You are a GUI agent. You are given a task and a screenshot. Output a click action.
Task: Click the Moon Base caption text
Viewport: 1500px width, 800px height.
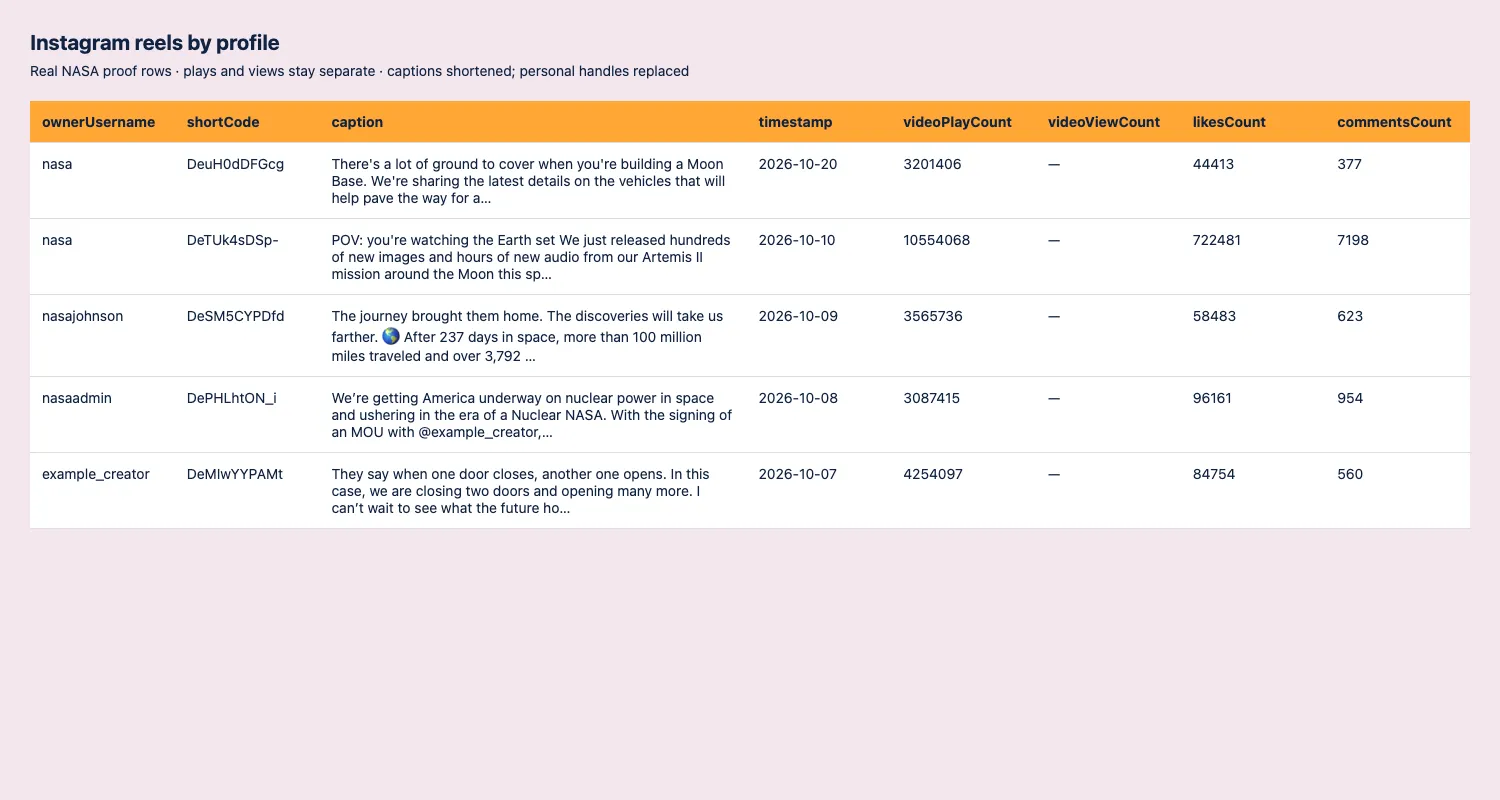533,181
